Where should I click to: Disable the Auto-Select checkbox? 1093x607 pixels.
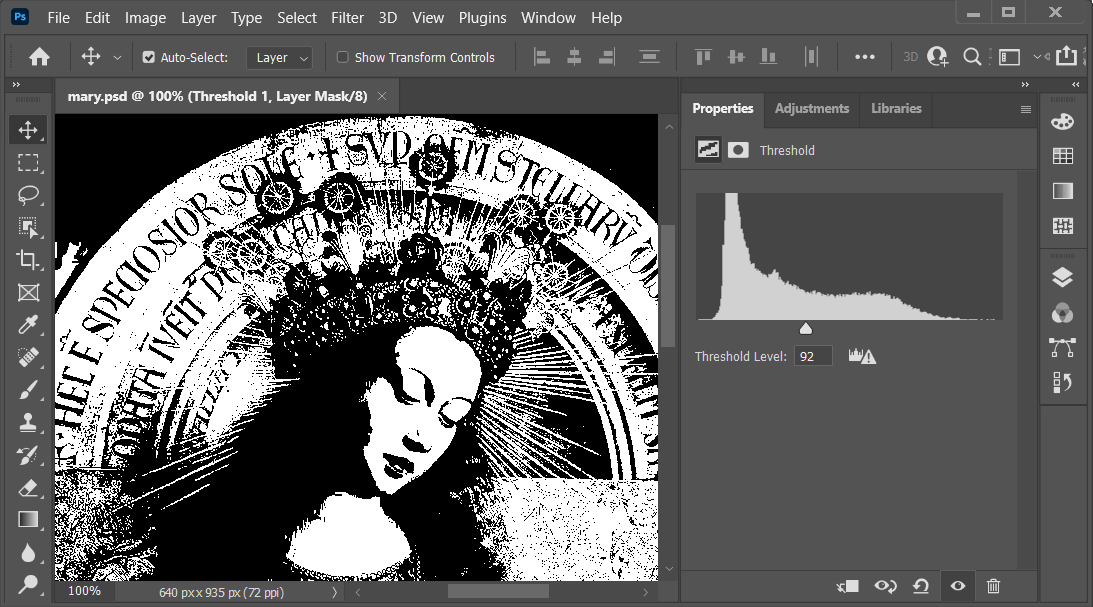149,58
